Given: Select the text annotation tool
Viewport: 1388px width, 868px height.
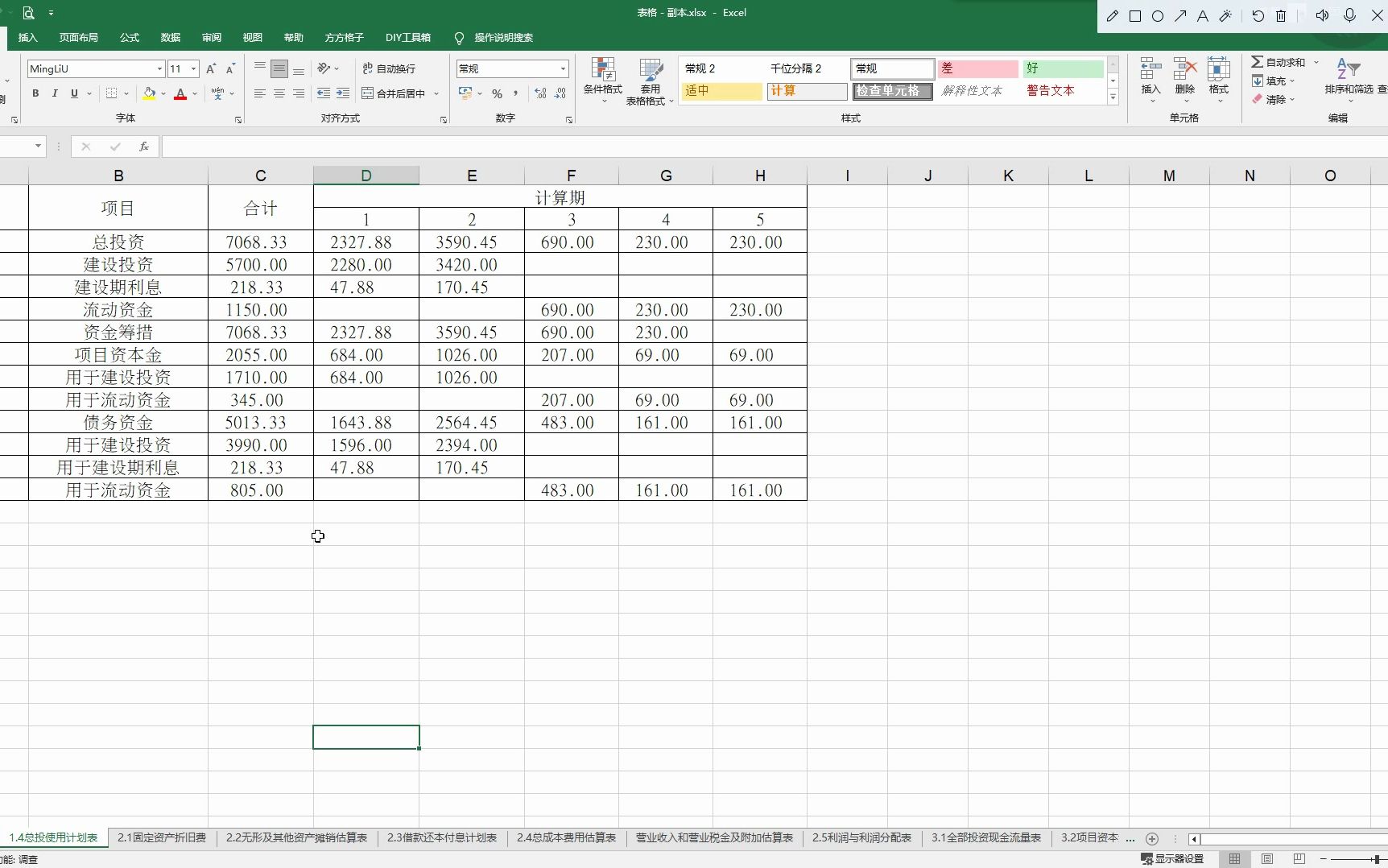Looking at the screenshot, I should 1203,16.
